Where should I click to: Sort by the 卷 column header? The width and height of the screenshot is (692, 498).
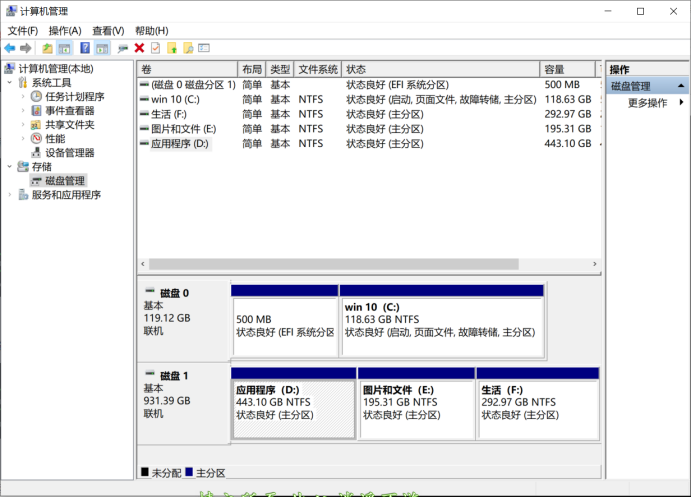(x=188, y=69)
